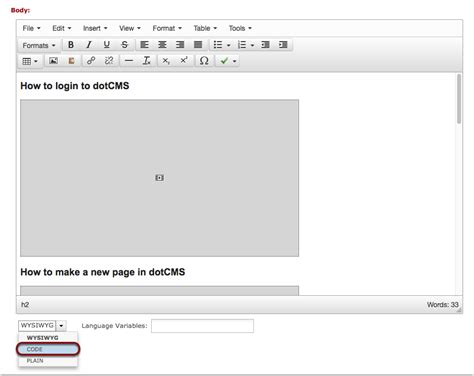Insert a special character (Omega)

(204, 61)
